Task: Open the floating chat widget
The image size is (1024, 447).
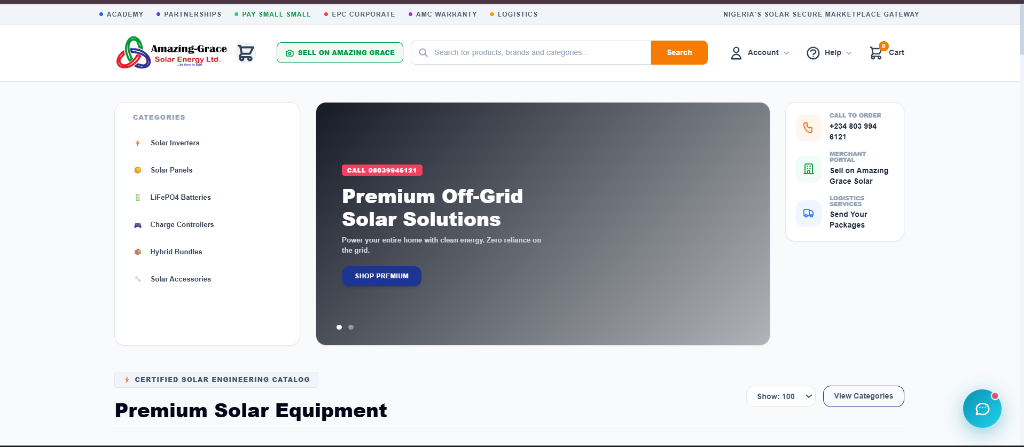Action: pyautogui.click(x=982, y=408)
